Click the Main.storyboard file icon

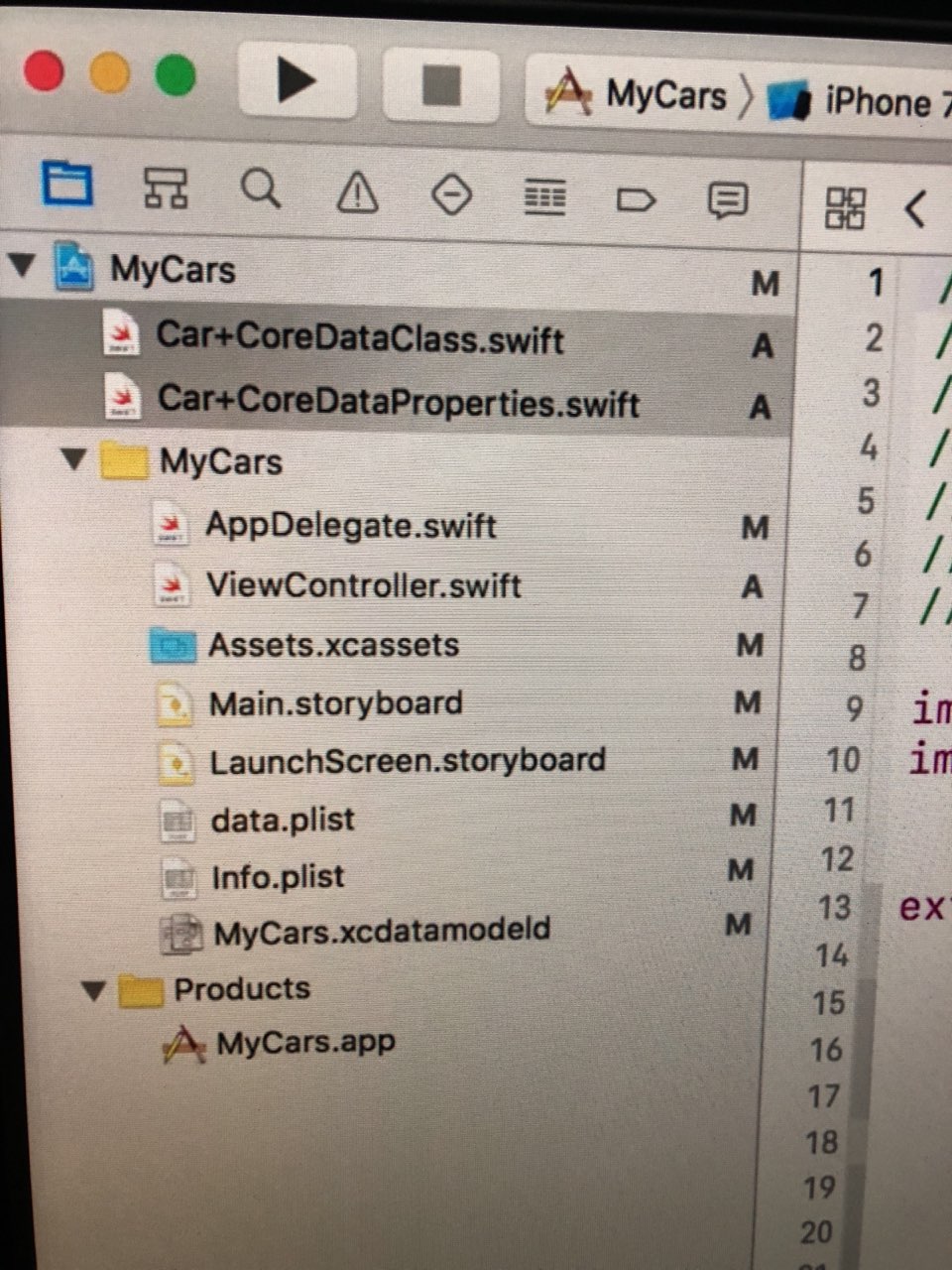pyautogui.click(x=176, y=705)
